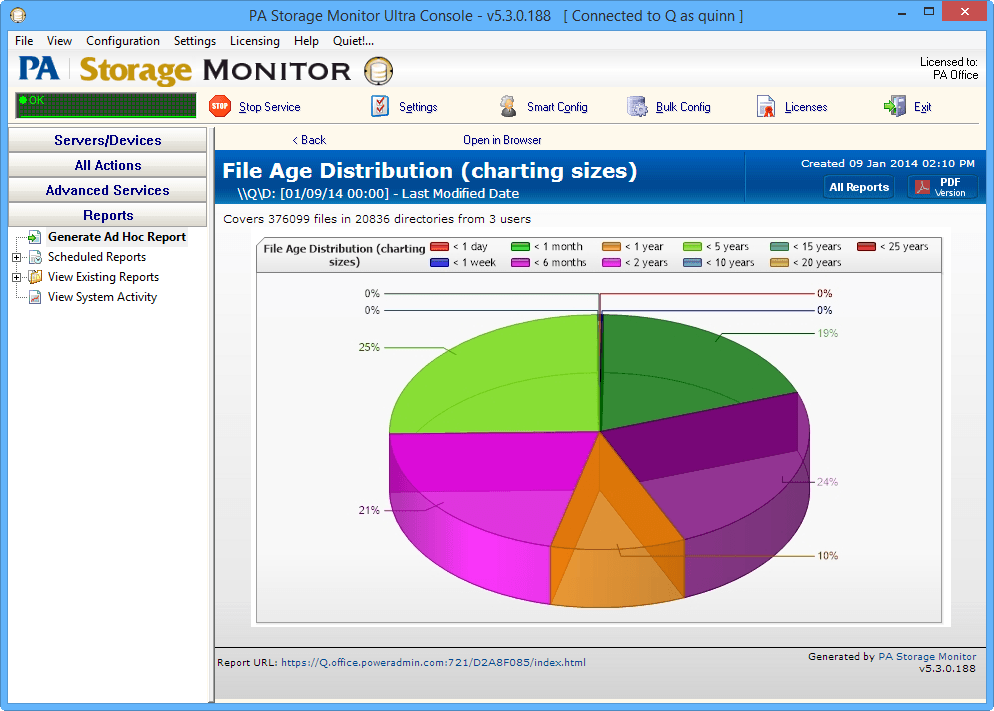
Task: Click the < 15 years legend swatch
Action: point(779,247)
